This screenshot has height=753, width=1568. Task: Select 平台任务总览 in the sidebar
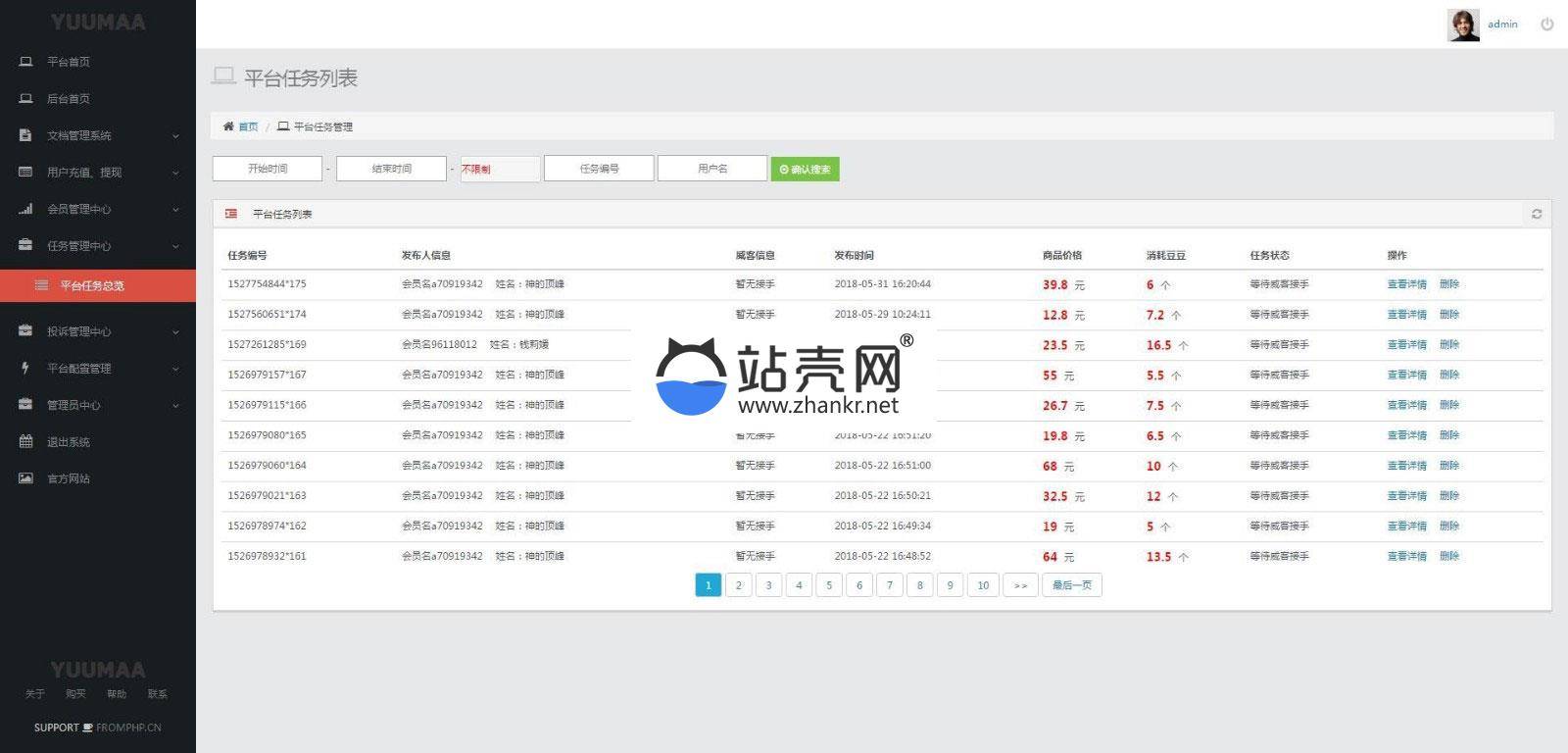tap(92, 286)
